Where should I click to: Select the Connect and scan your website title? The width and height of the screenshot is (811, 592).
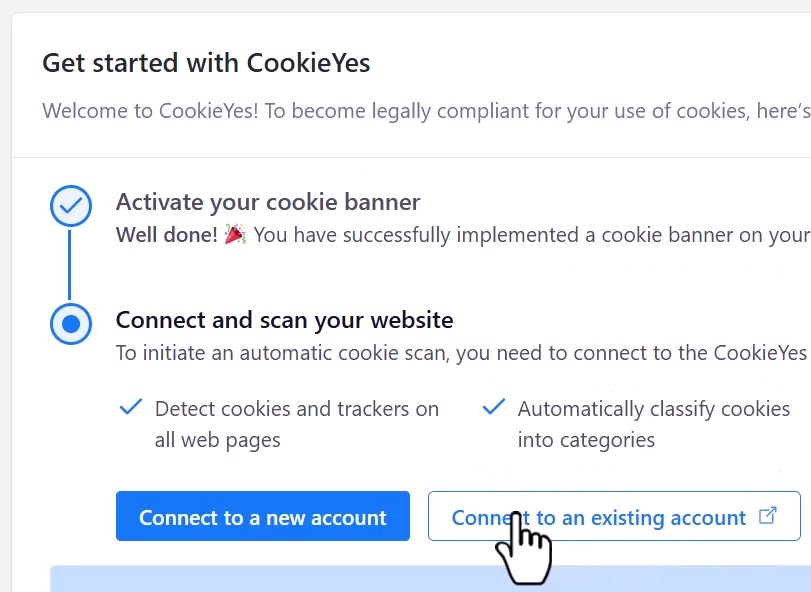pyautogui.click(x=285, y=320)
